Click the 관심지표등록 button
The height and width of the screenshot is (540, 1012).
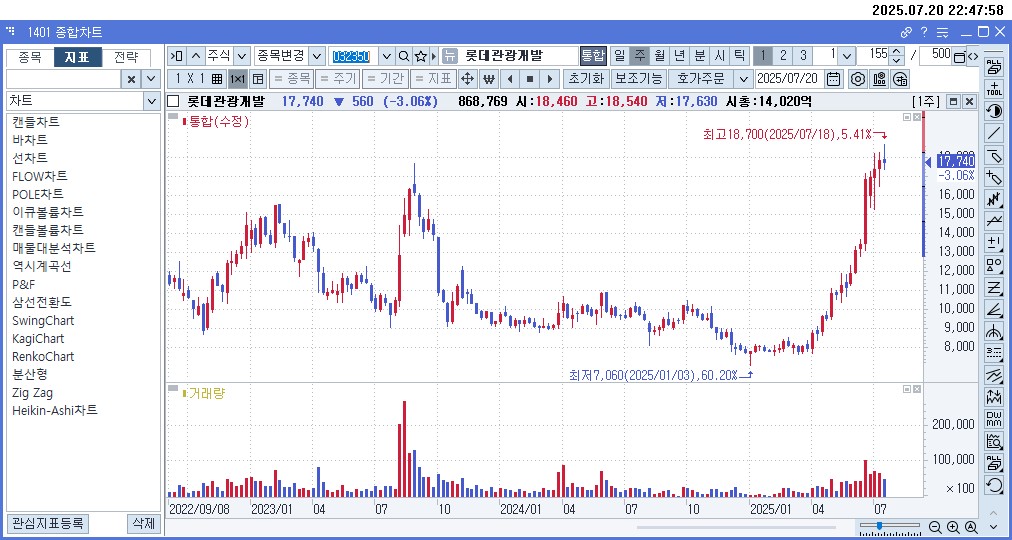[48, 523]
